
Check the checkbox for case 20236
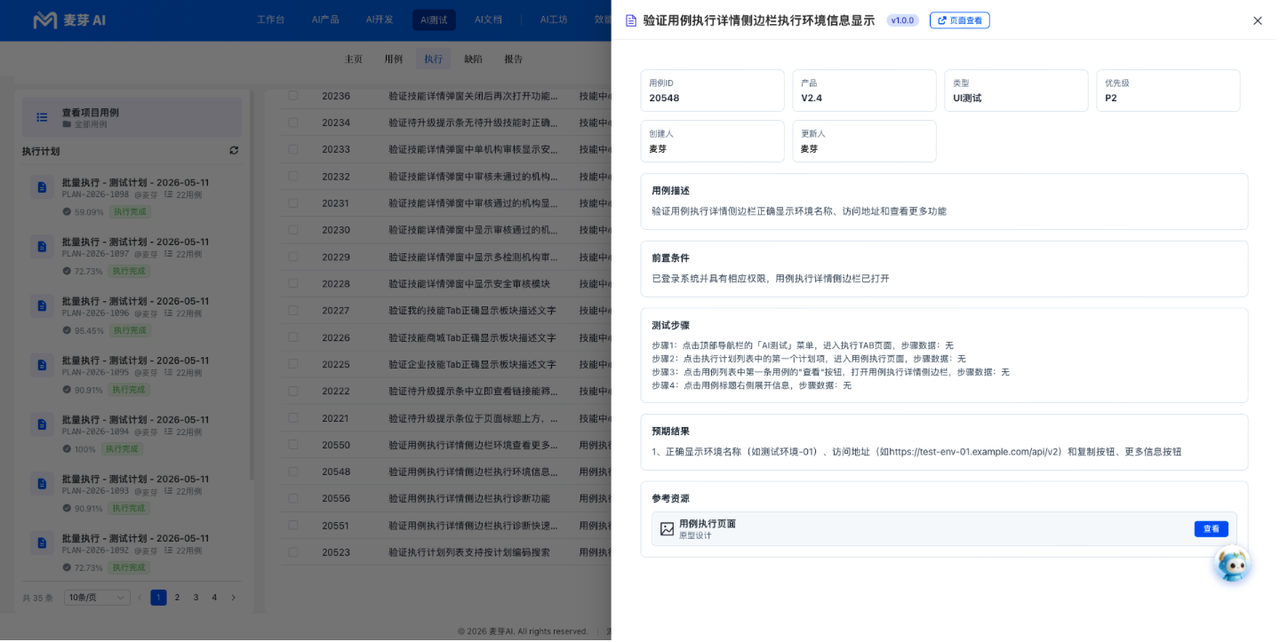(293, 96)
